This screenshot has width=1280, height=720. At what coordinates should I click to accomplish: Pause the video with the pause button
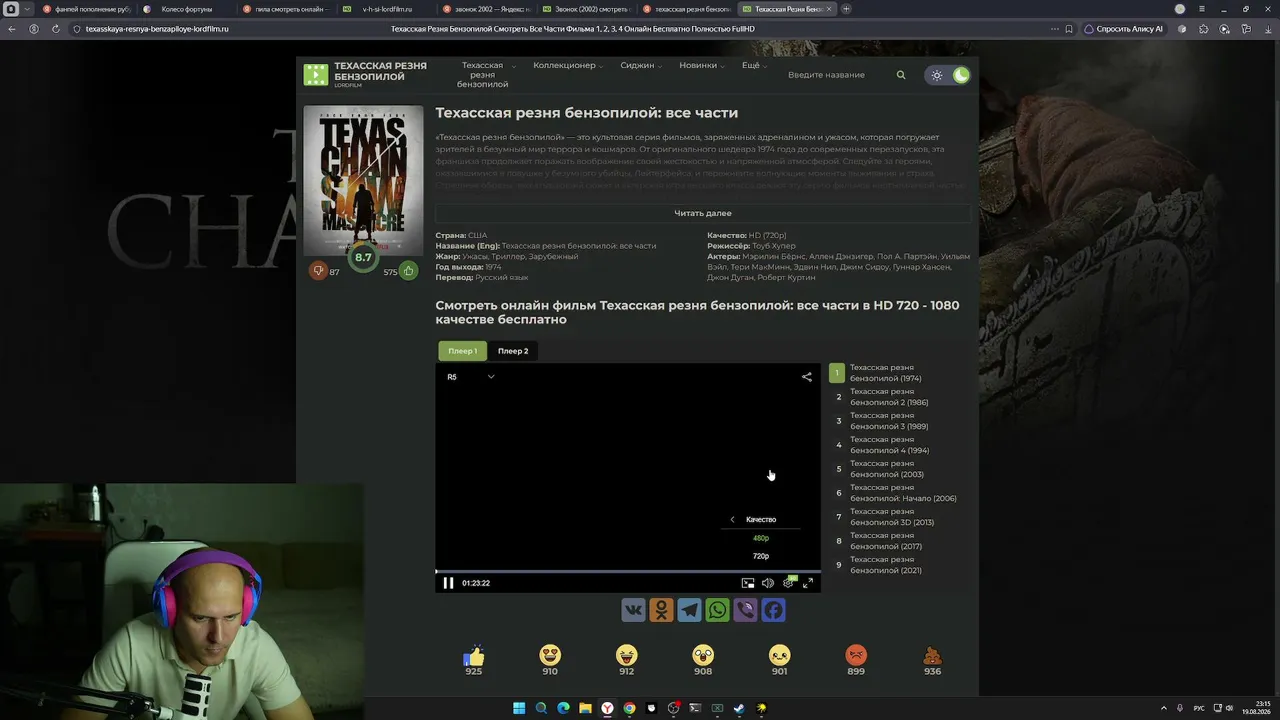[448, 583]
